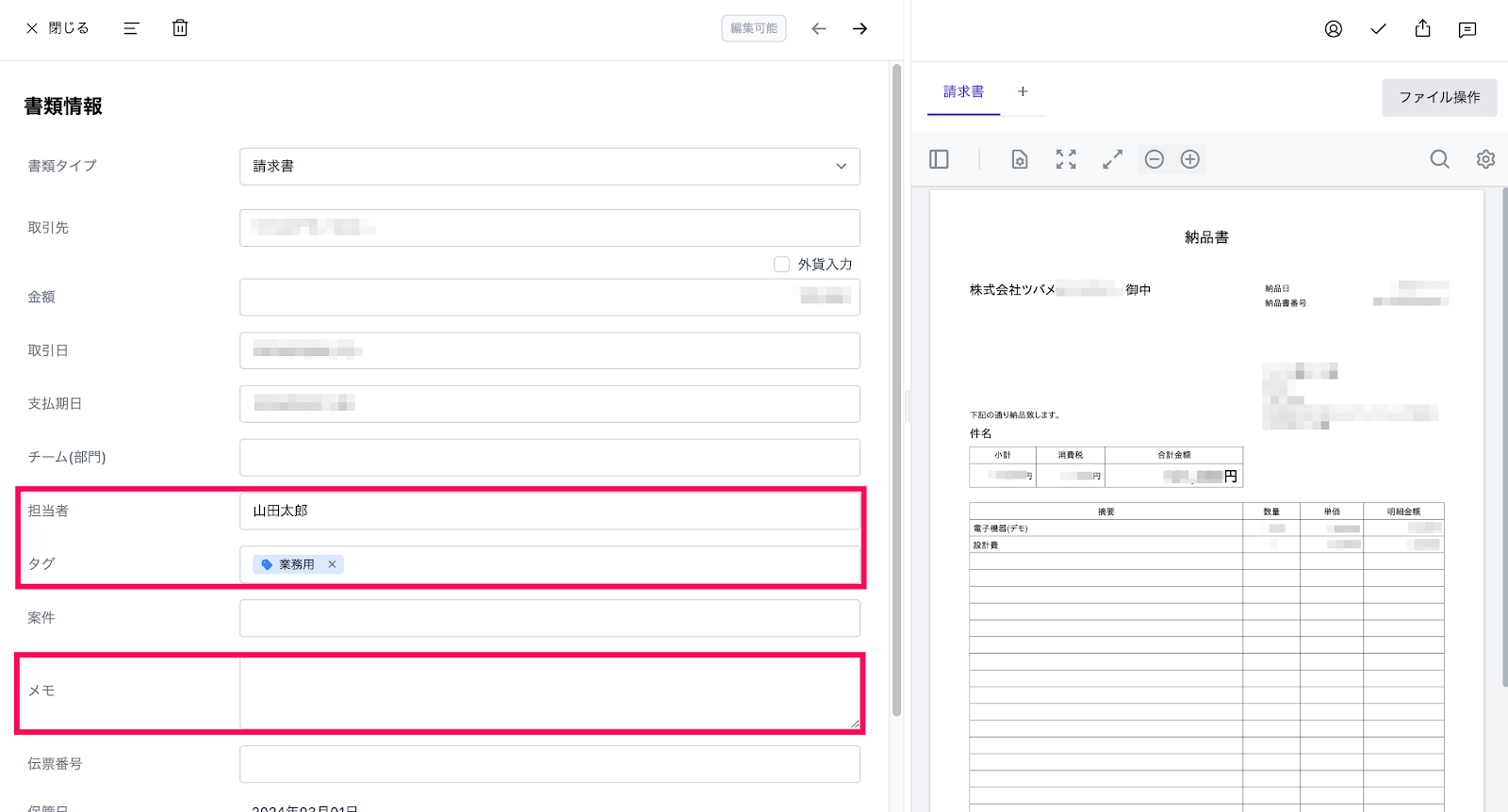Add a new tab with plus icon
This screenshot has height=812, width=1508.
pyautogui.click(x=1023, y=91)
